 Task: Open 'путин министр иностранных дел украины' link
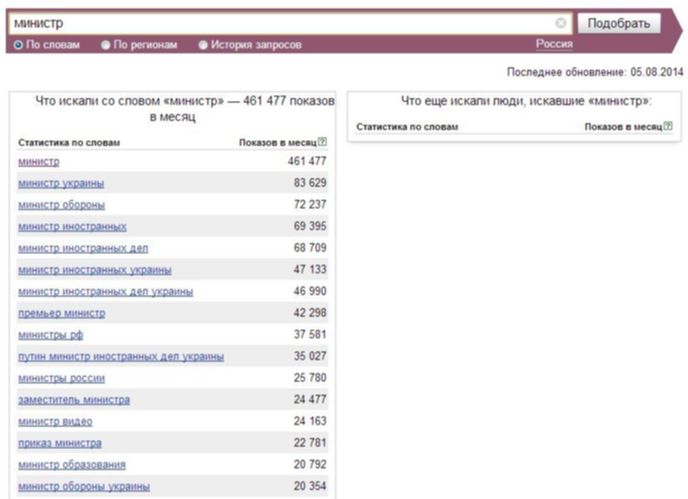coord(121,357)
